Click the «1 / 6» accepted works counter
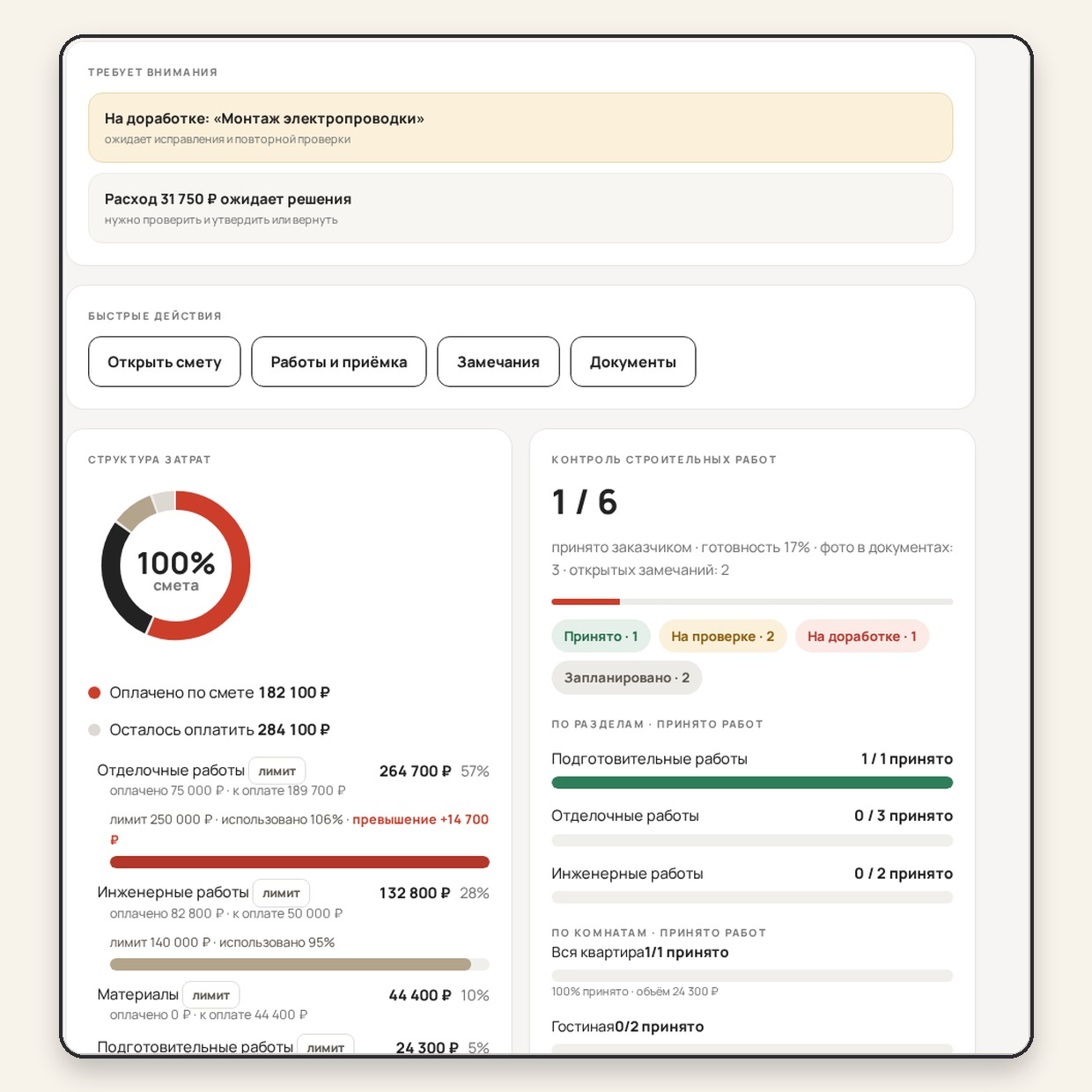1092x1092 pixels. point(585,502)
